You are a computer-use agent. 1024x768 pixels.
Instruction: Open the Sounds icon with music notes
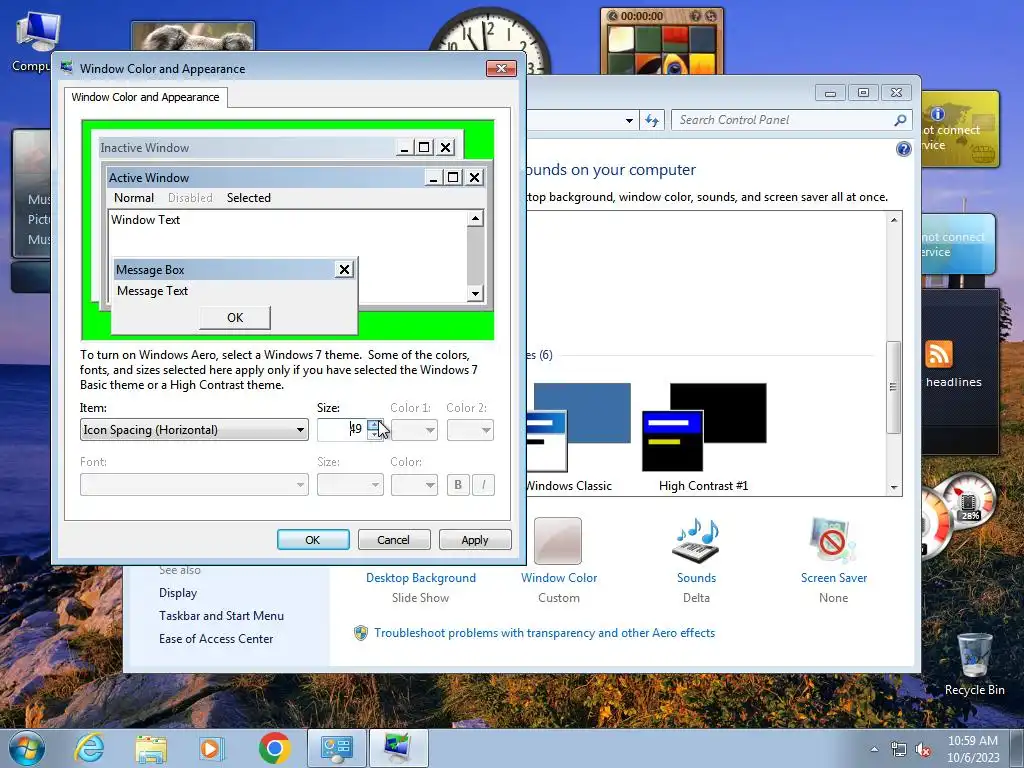click(696, 541)
